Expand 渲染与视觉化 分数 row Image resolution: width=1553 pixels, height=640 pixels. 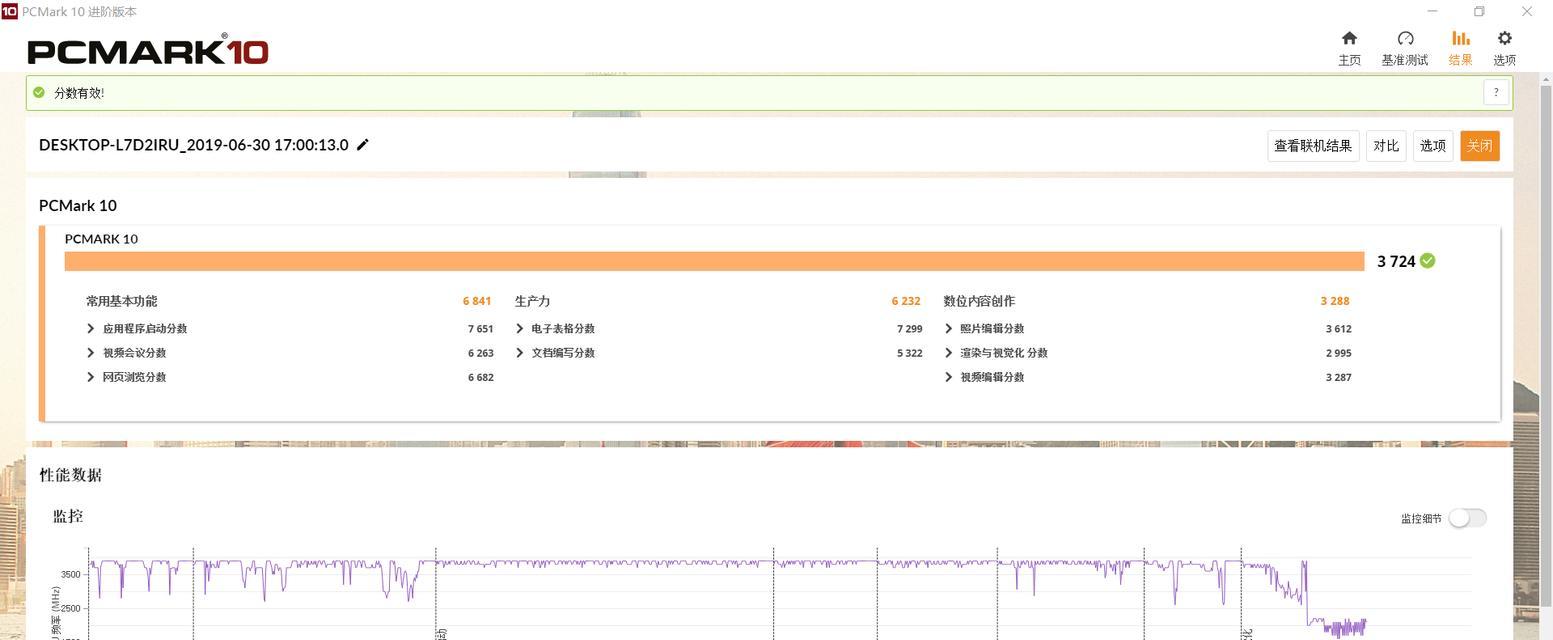(949, 353)
